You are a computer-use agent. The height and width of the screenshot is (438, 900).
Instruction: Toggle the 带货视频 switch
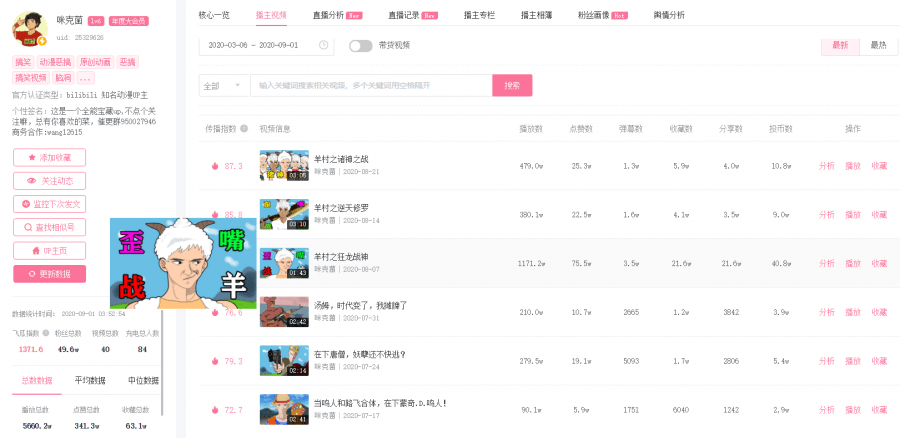click(360, 45)
